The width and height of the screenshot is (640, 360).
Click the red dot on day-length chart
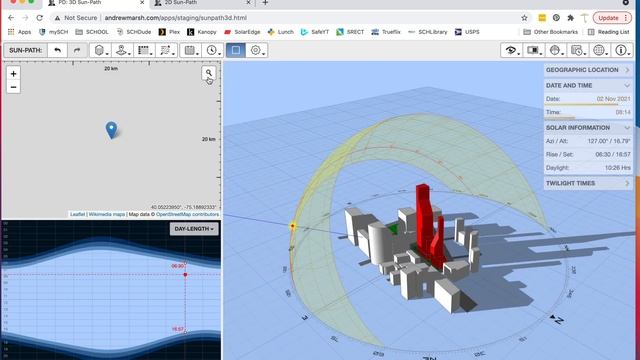[185, 275]
